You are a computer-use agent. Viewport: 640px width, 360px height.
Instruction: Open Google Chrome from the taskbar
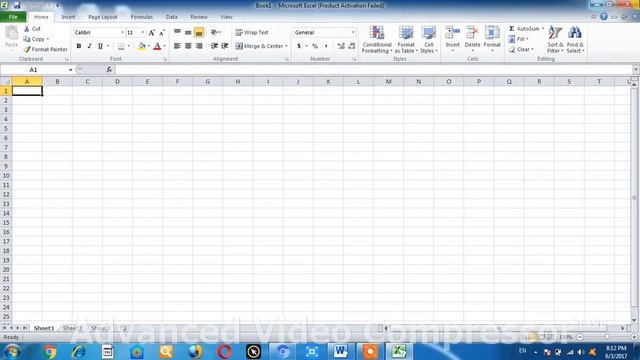(50, 351)
